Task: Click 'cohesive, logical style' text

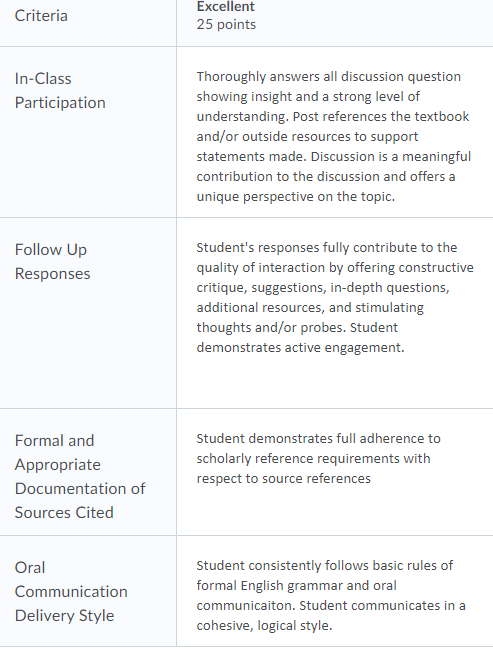Action: click(264, 626)
